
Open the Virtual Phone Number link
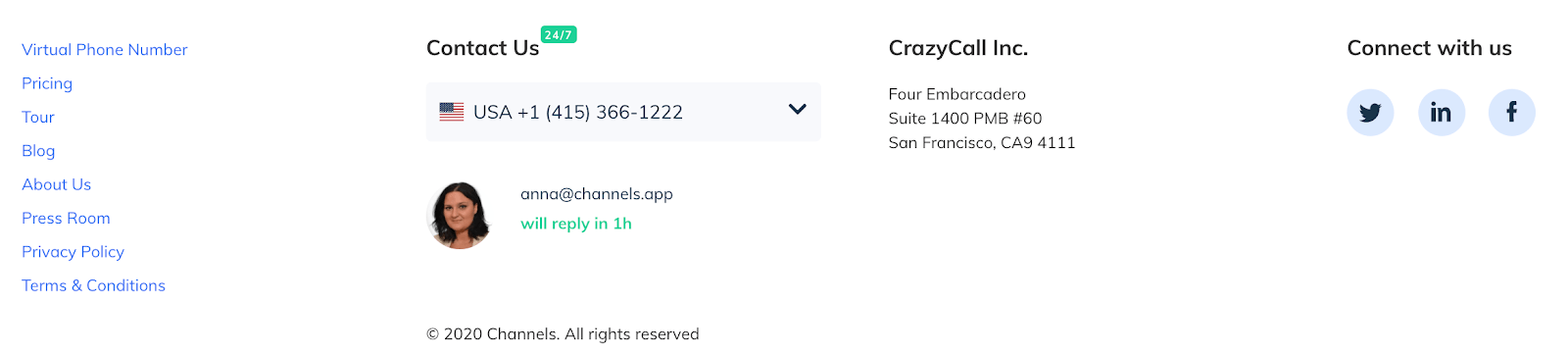(105, 50)
